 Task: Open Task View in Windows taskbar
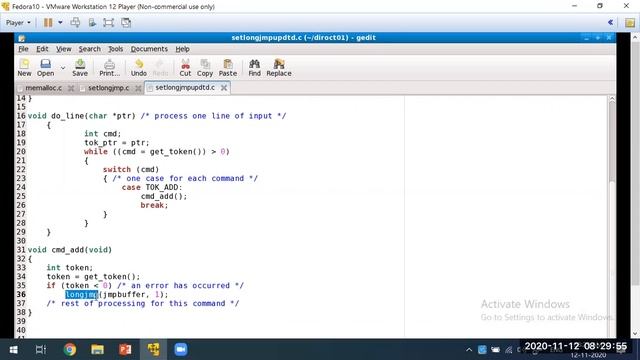click(x=41, y=350)
